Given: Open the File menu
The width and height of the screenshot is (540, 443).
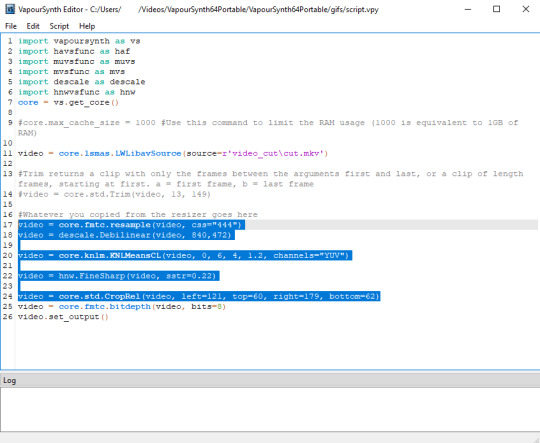Looking at the screenshot, I should [11, 26].
